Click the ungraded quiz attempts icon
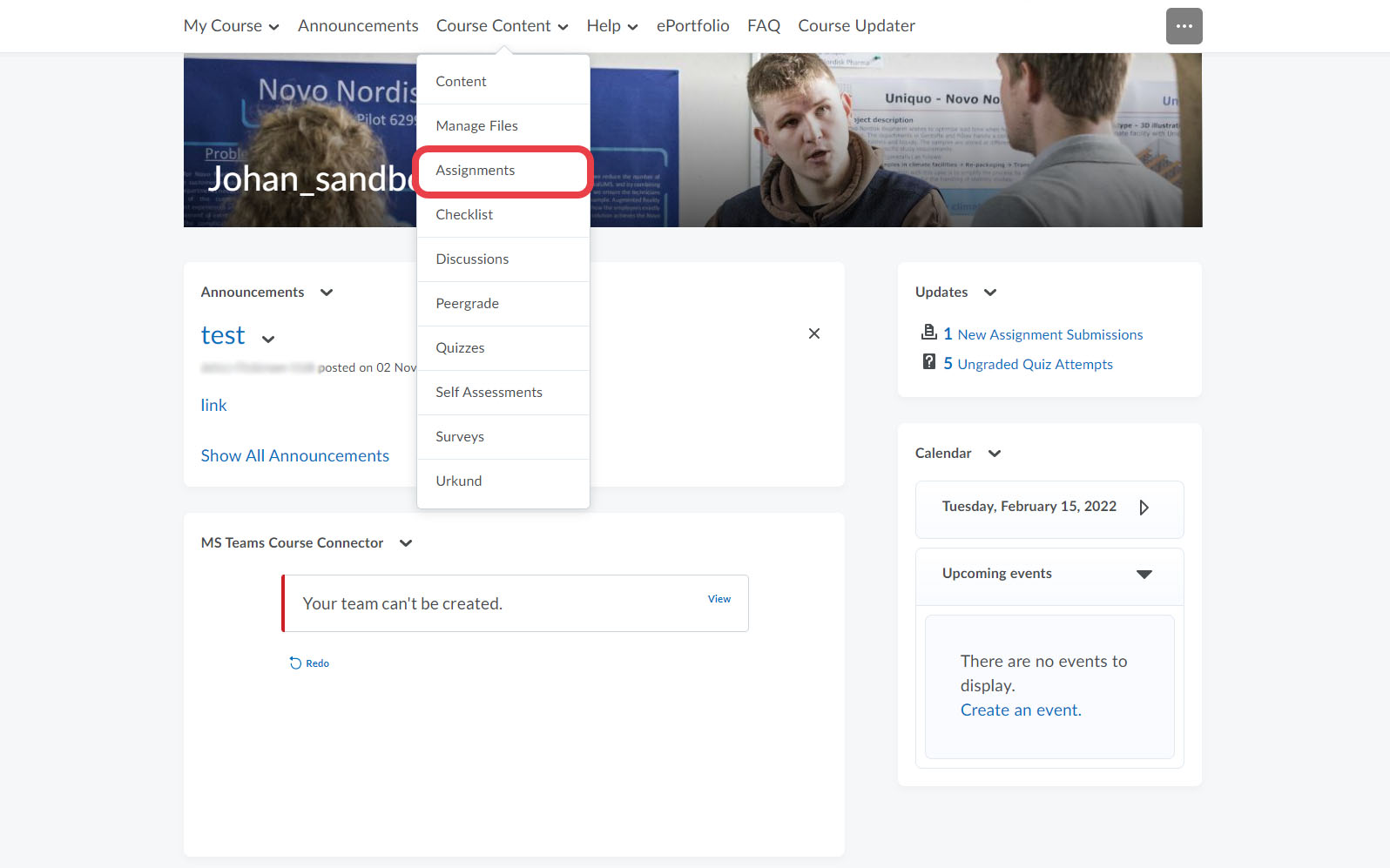Screen dimensions: 1390x868 pyautogui.click(x=928, y=362)
